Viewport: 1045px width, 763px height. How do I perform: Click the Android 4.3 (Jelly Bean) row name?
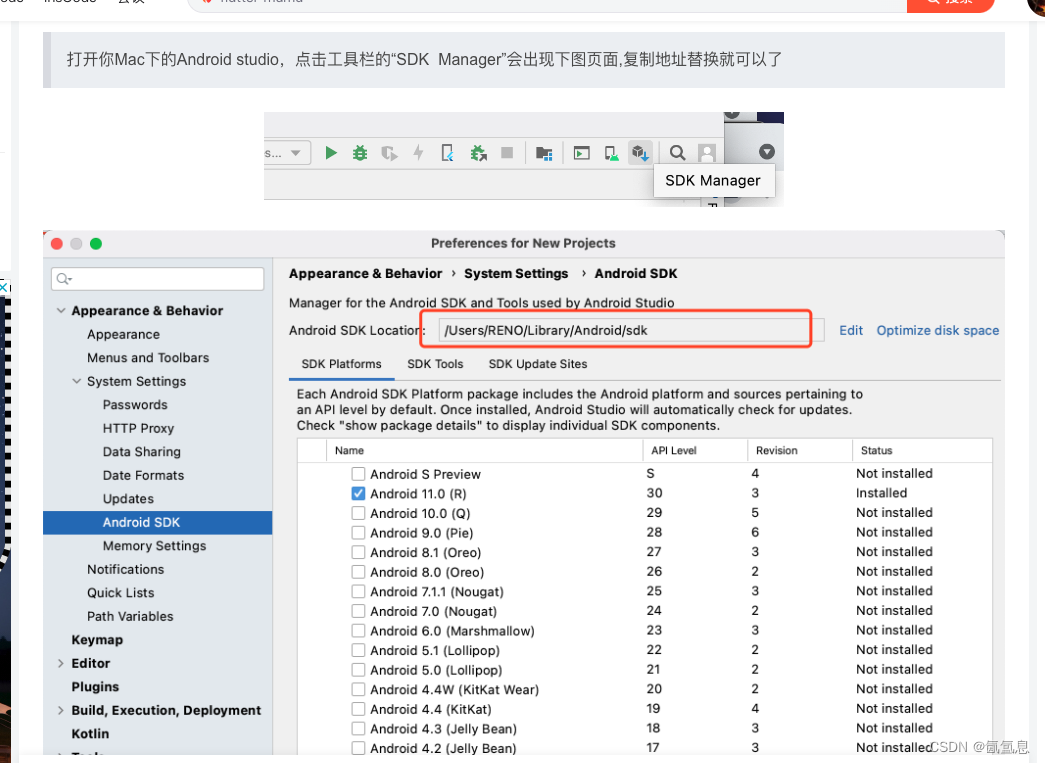(443, 729)
